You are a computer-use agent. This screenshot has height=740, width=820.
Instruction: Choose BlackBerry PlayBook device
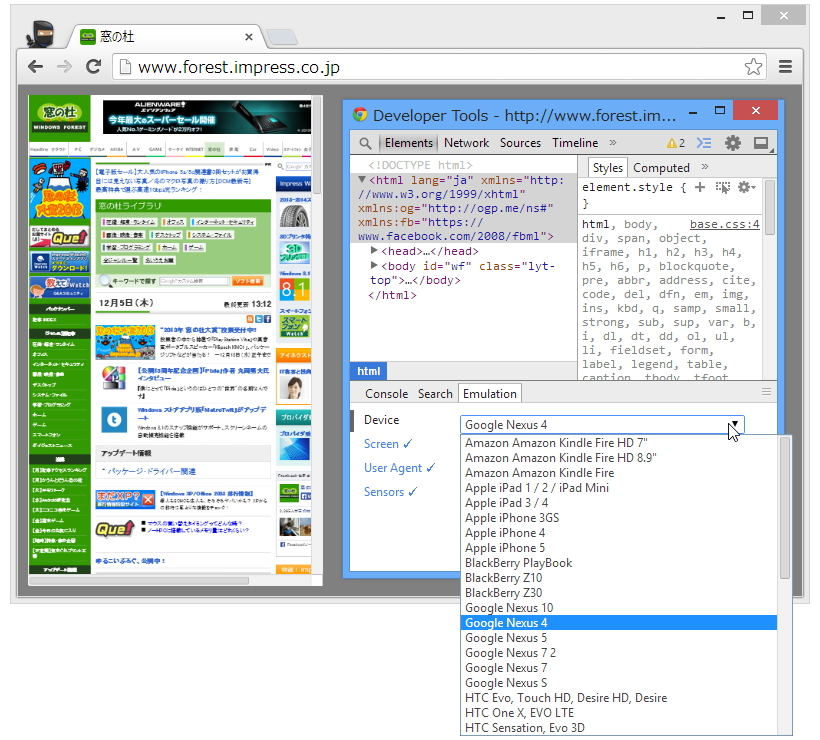point(619,563)
